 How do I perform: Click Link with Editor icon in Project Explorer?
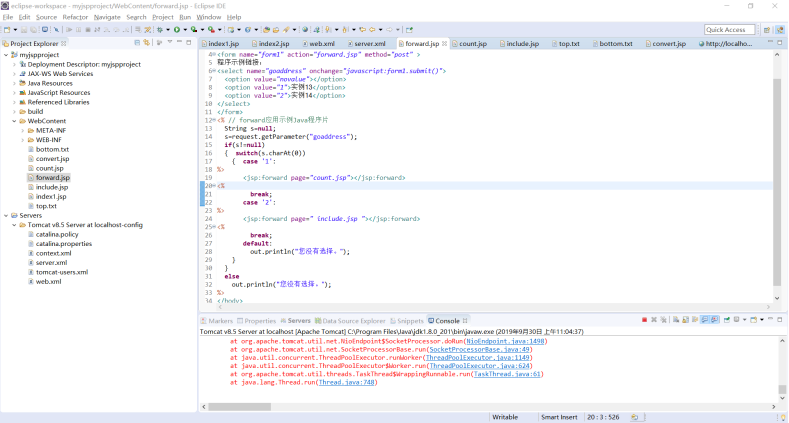[146, 43]
